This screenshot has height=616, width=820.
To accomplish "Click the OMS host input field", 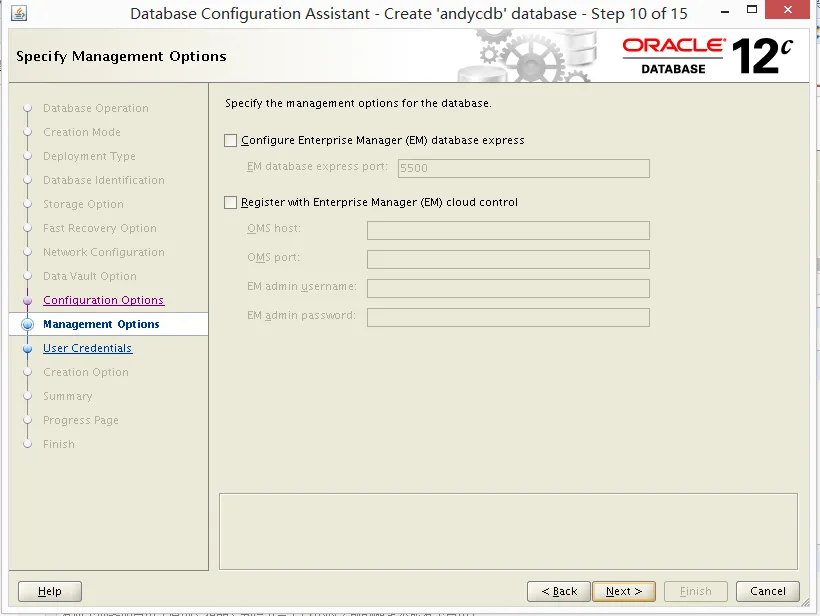I will tap(508, 230).
